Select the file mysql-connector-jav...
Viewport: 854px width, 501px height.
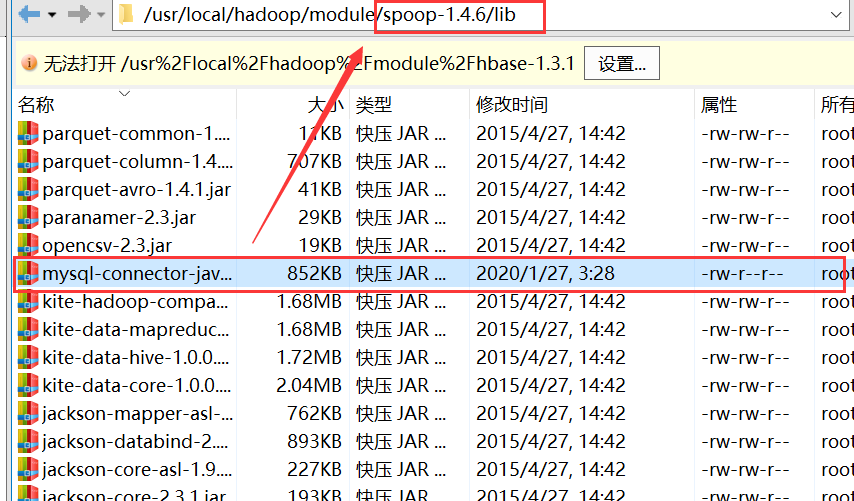137,273
